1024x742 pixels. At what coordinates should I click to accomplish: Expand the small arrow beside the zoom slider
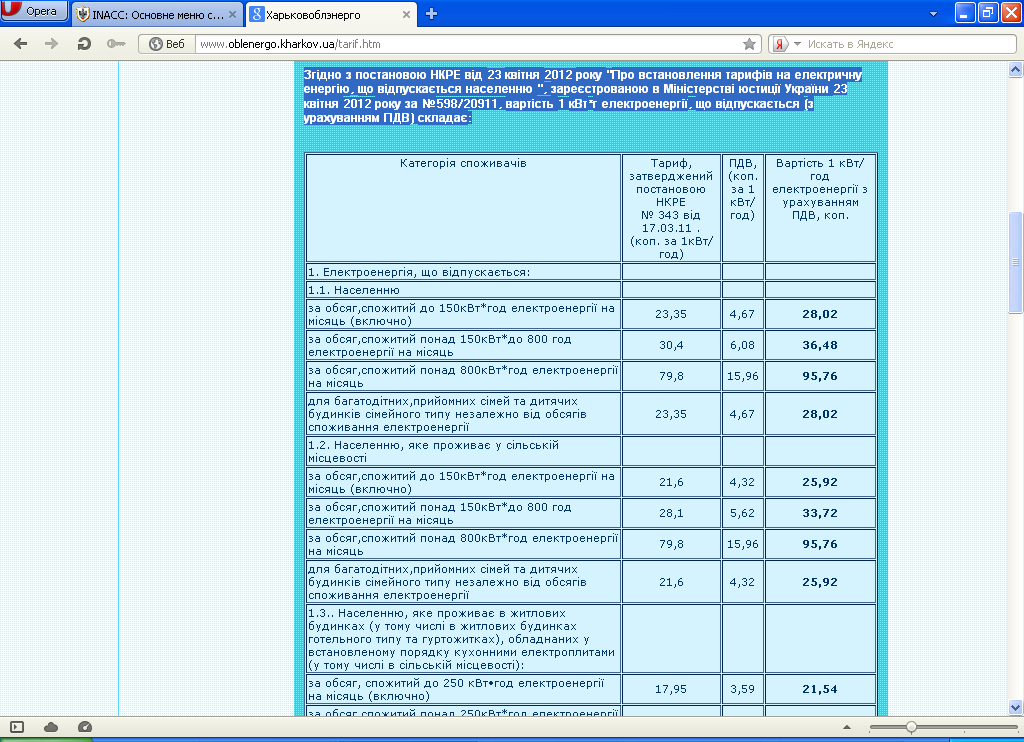tap(847, 727)
